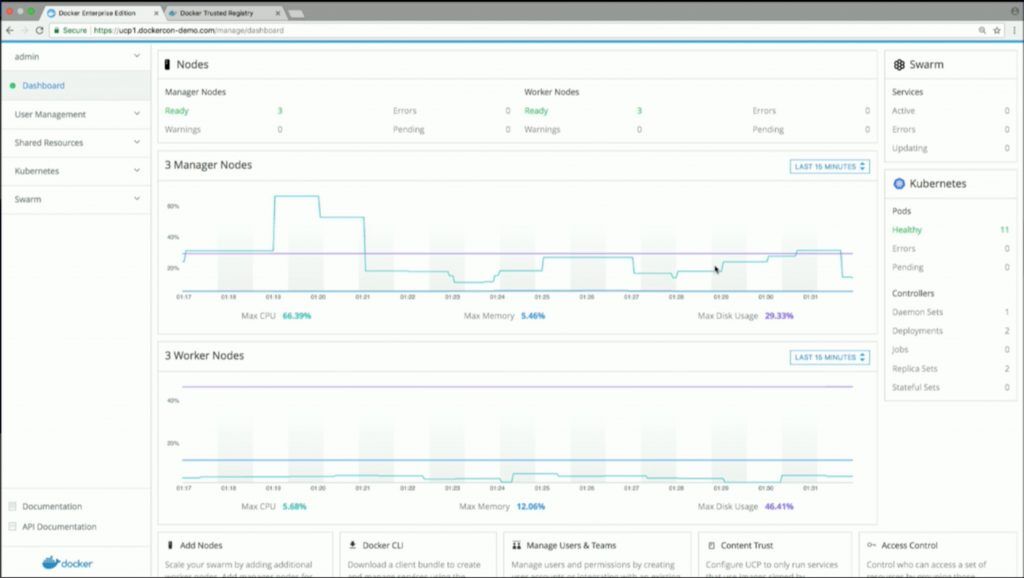Select Dashboard in the sidebar
Screen dimensions: 1024x578
[x=76, y=86]
